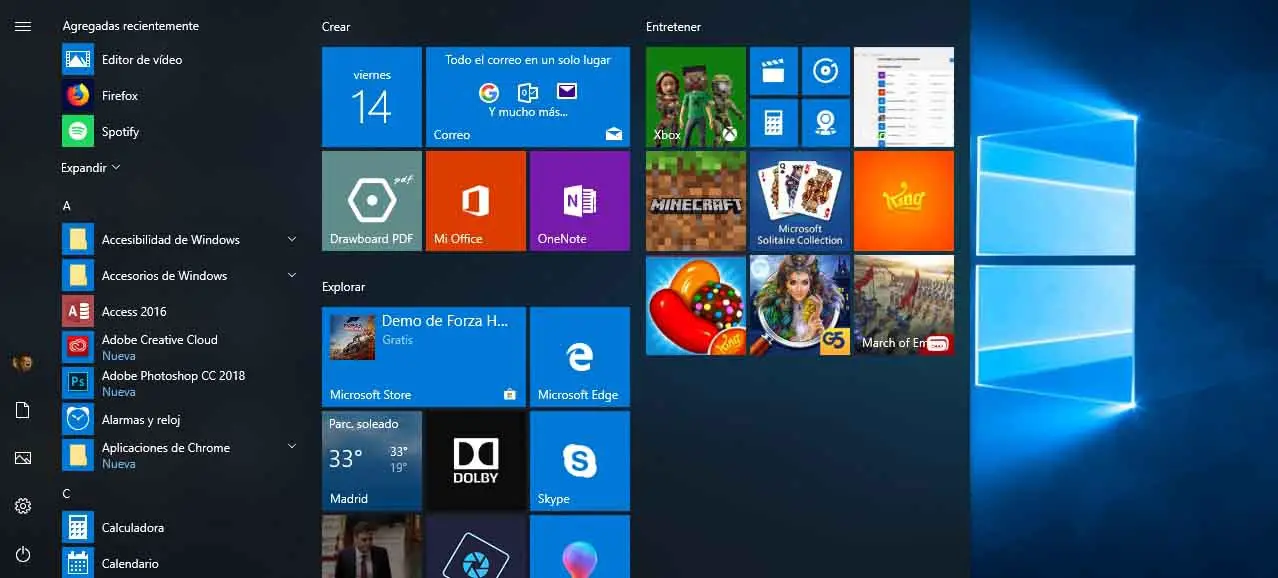Open Firefox from the app list
1278x578 pixels.
pyautogui.click(x=180, y=96)
